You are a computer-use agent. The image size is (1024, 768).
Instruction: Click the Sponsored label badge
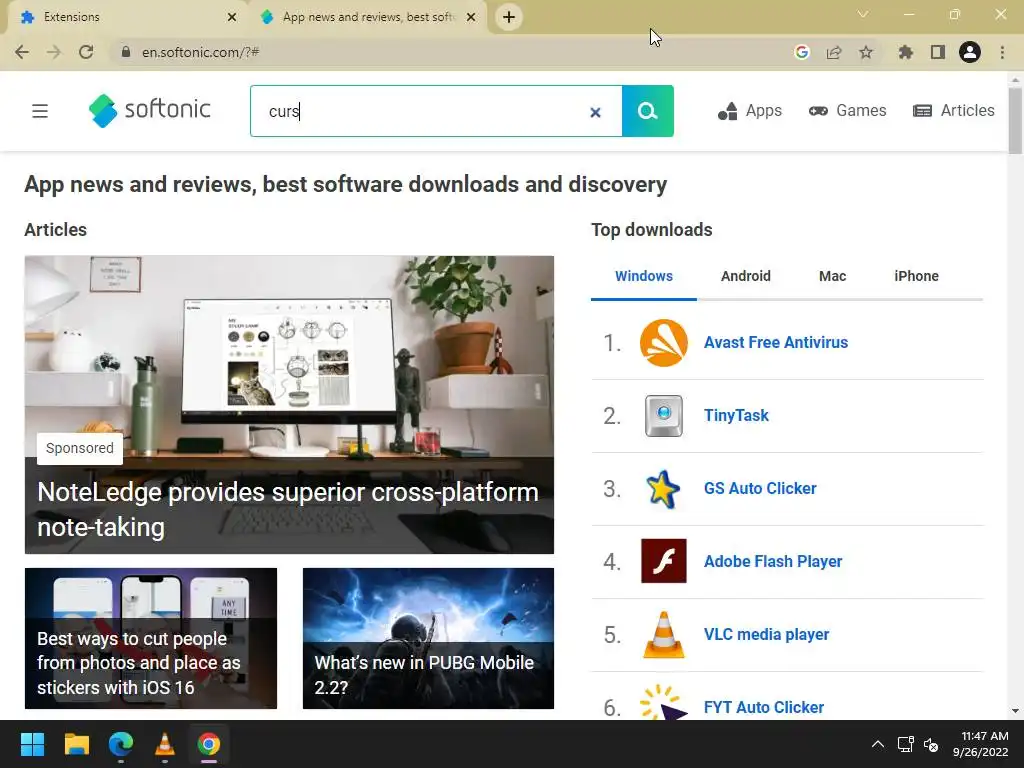(x=80, y=449)
